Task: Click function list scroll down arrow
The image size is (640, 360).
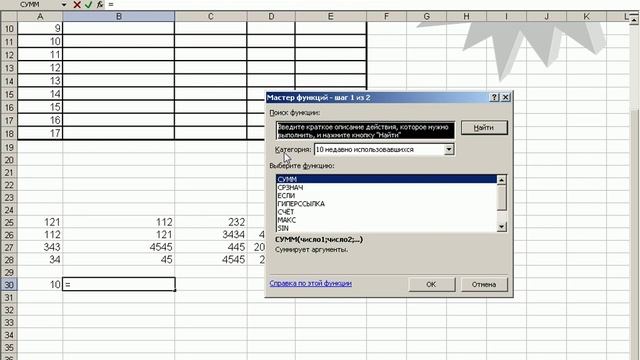Action: pos(502,227)
